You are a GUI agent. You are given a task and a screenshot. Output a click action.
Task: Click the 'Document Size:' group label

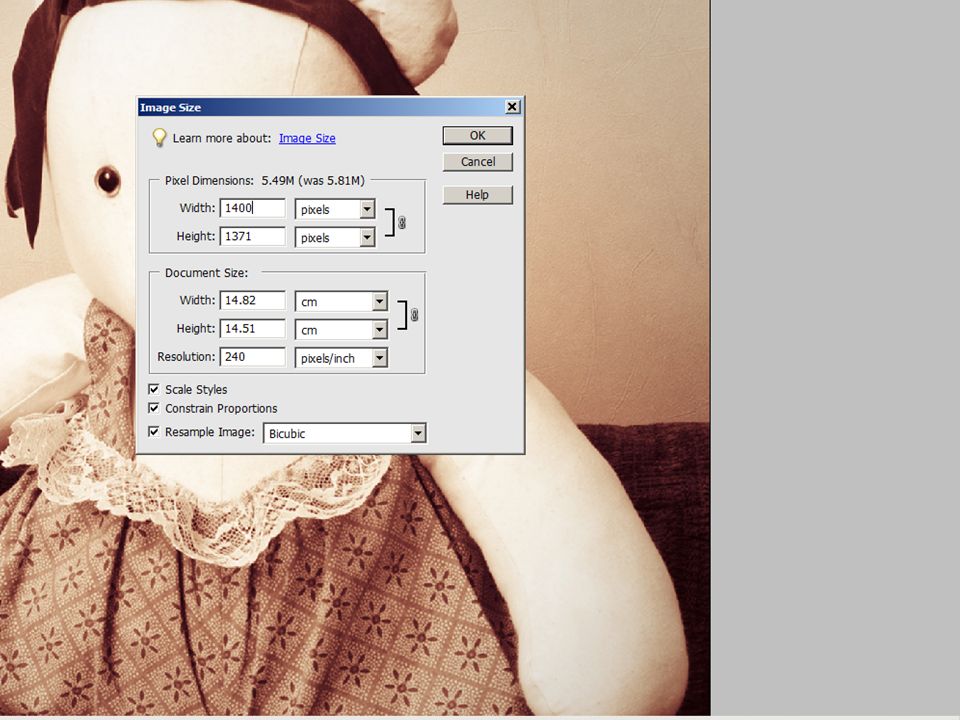[x=206, y=272]
